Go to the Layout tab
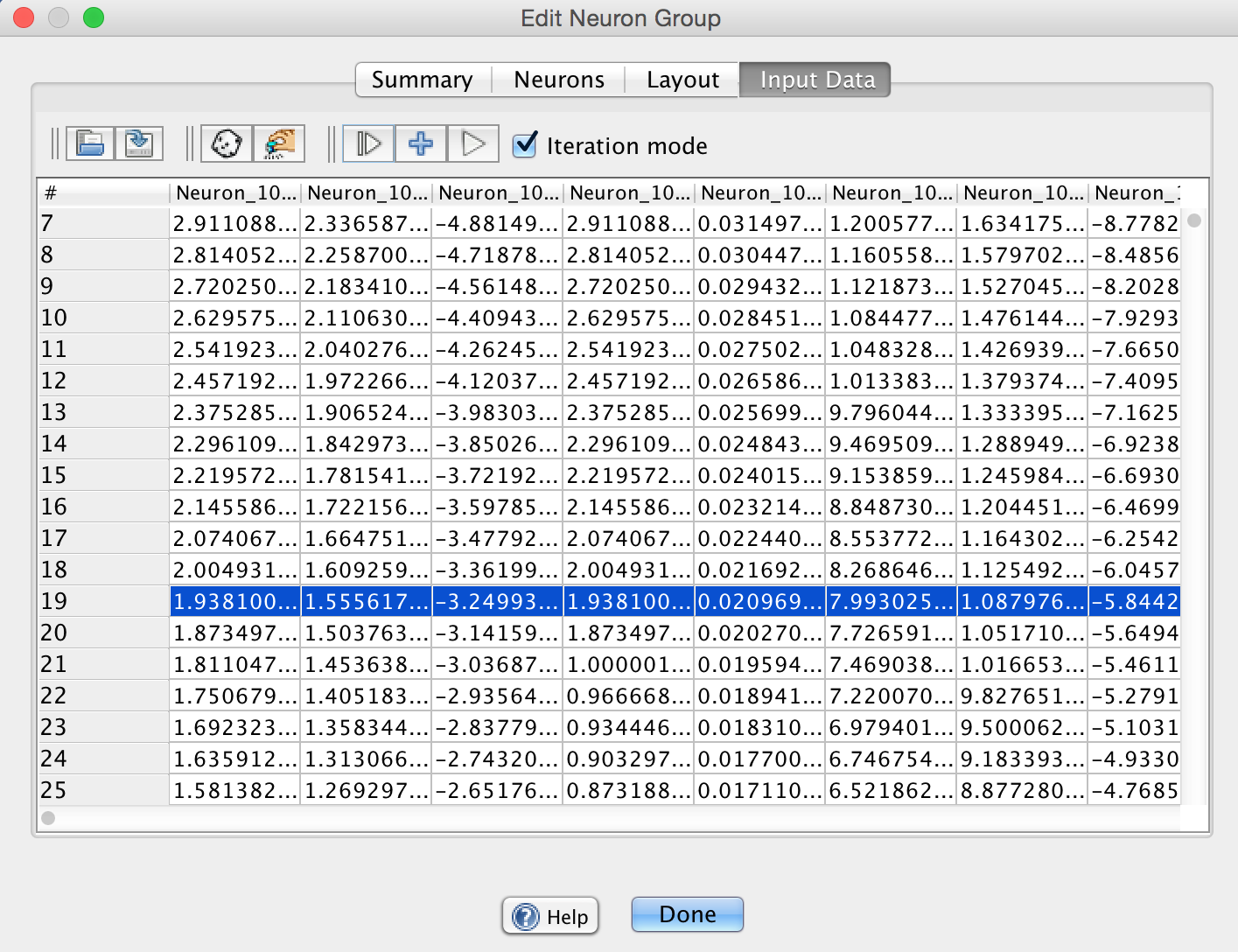 point(682,80)
